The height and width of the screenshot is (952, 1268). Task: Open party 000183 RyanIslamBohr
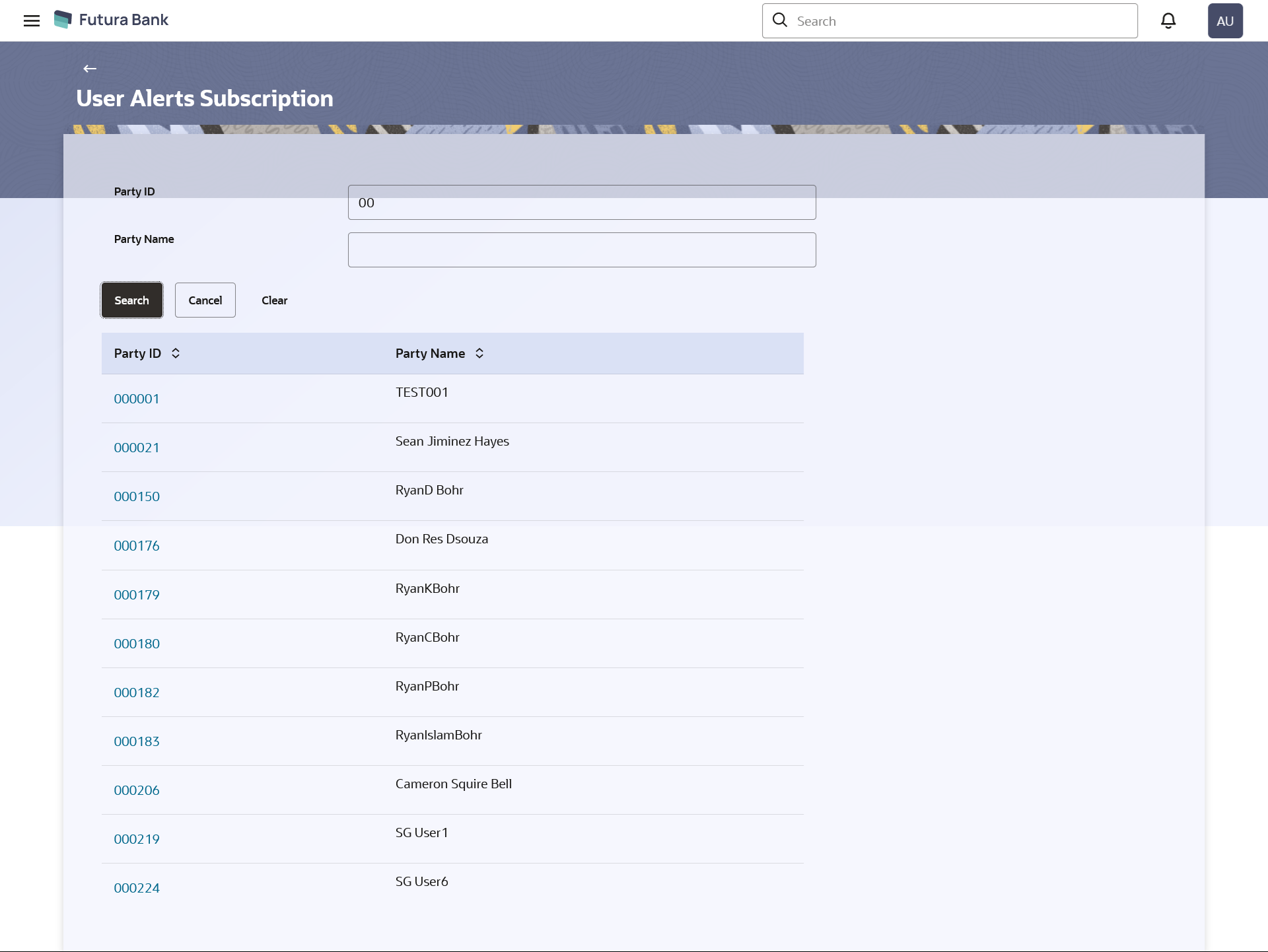[137, 741]
